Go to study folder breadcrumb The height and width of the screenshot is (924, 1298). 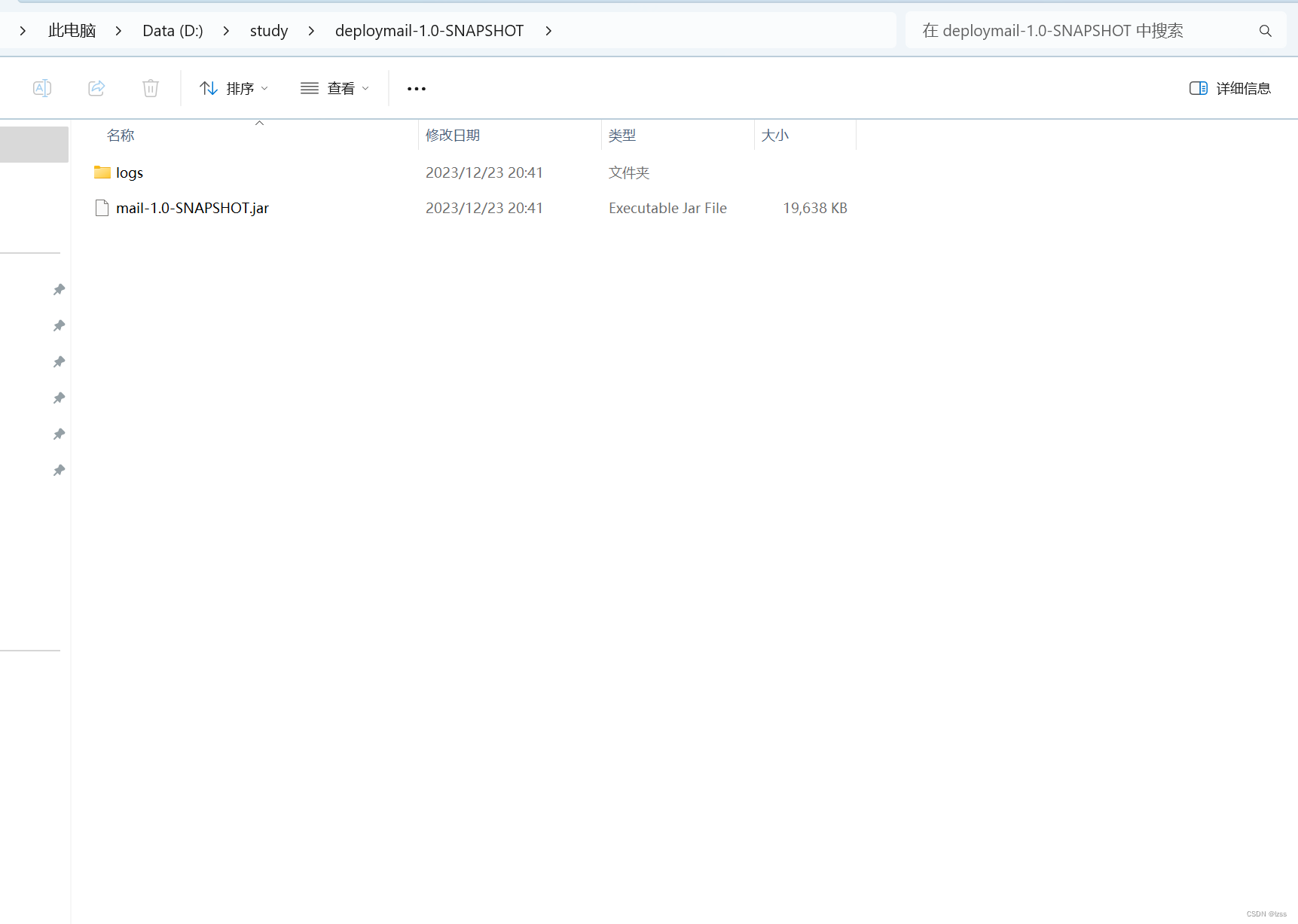pos(269,31)
